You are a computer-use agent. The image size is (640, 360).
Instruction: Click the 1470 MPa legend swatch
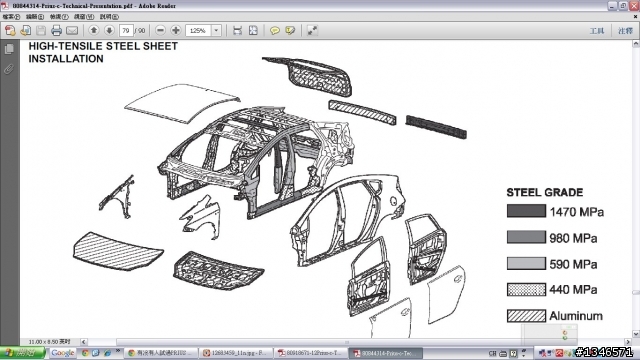[x=526, y=211]
